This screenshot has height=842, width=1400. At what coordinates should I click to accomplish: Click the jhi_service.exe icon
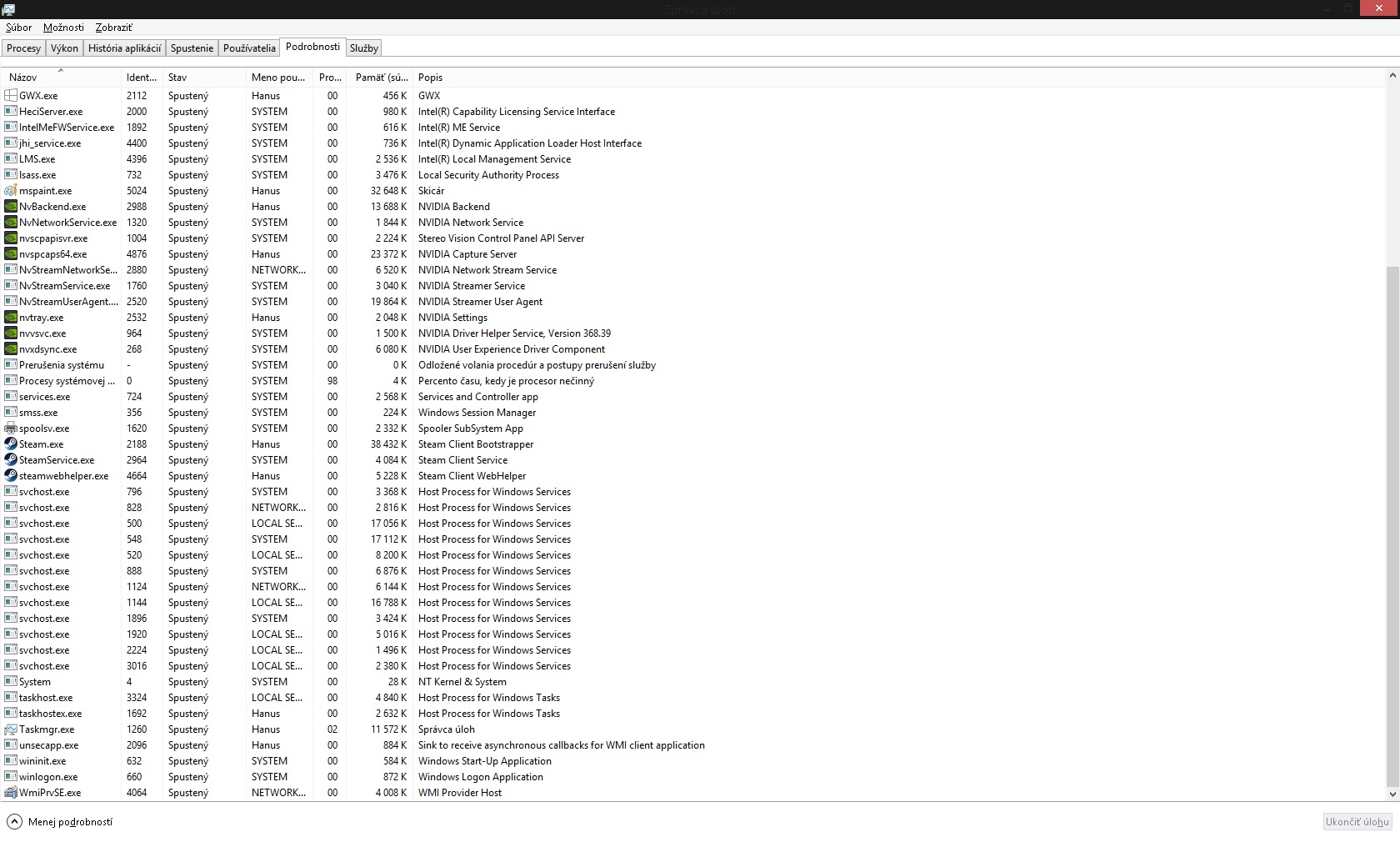coord(11,143)
